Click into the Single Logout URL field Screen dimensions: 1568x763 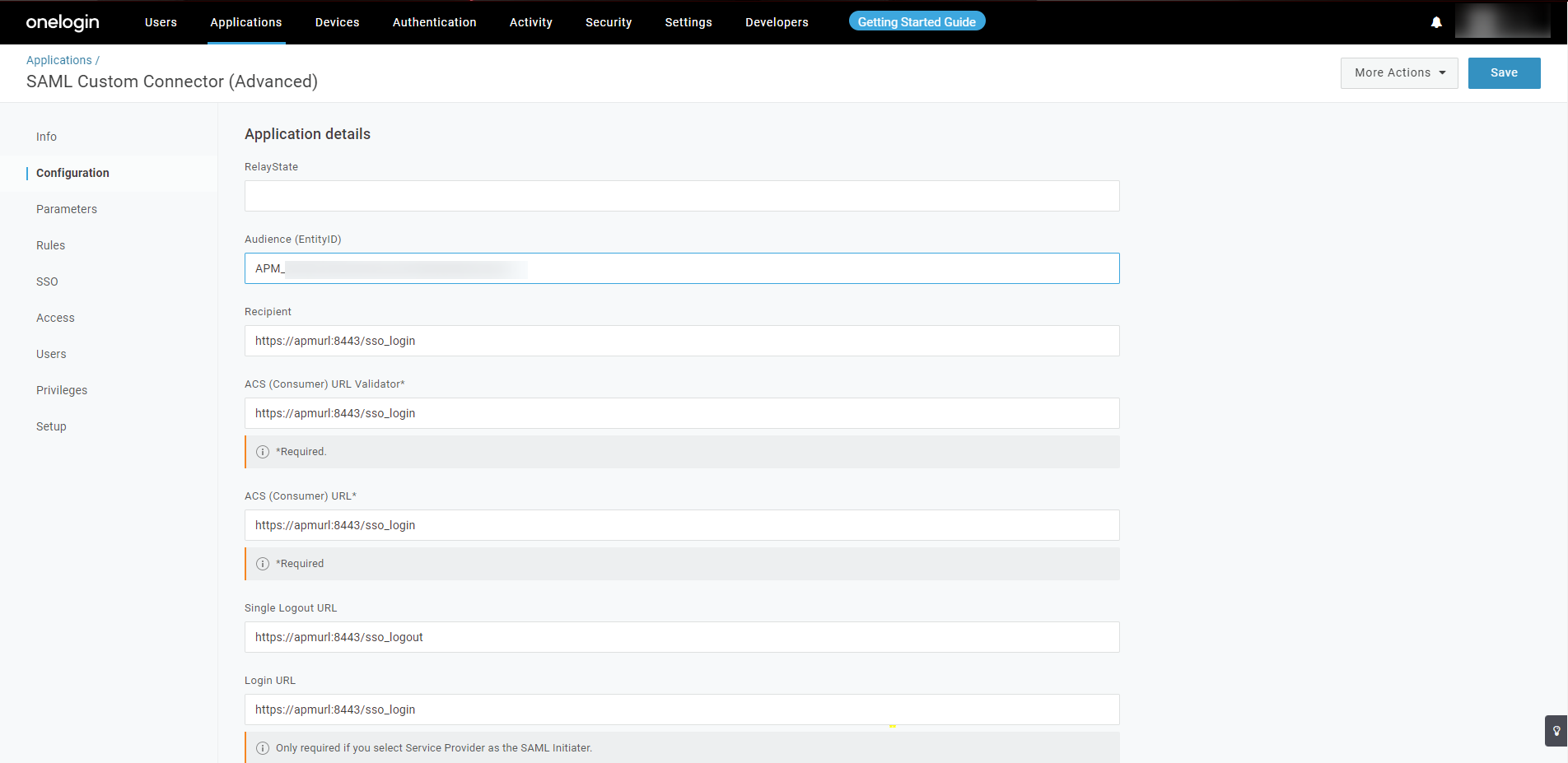pos(681,637)
